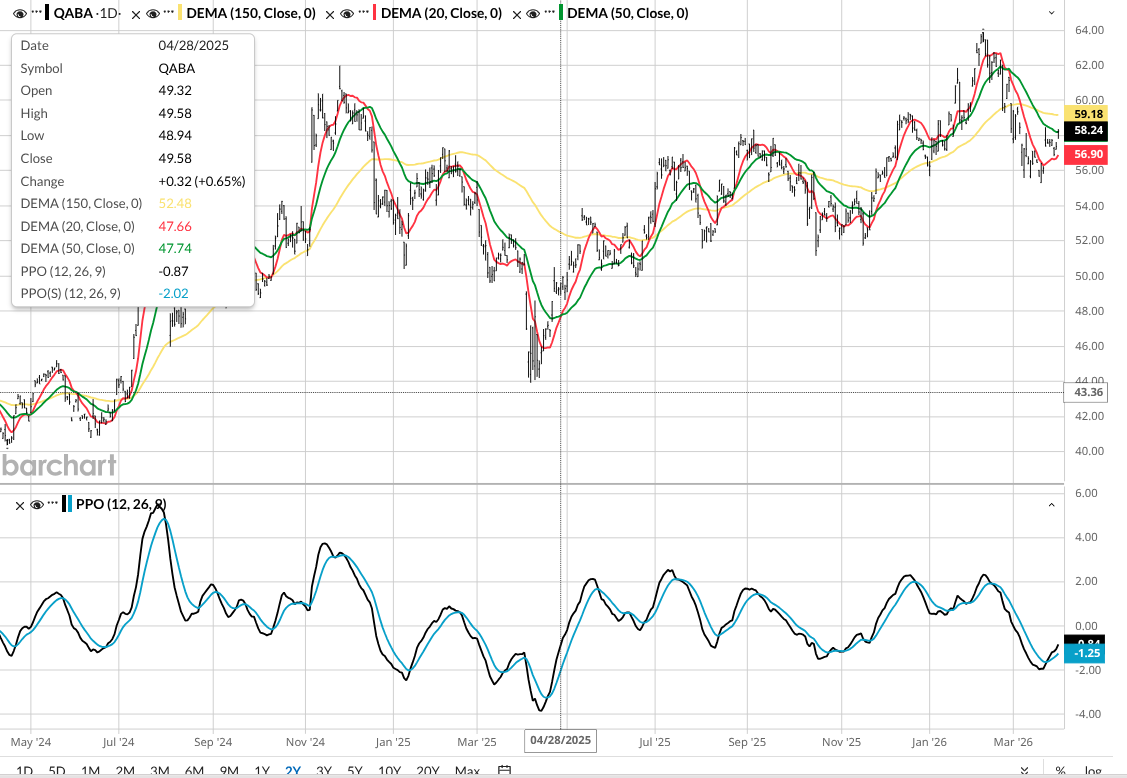Image resolution: width=1127 pixels, height=778 pixels.
Task: Open the calendar date range picker
Action: pyautogui.click(x=505, y=770)
